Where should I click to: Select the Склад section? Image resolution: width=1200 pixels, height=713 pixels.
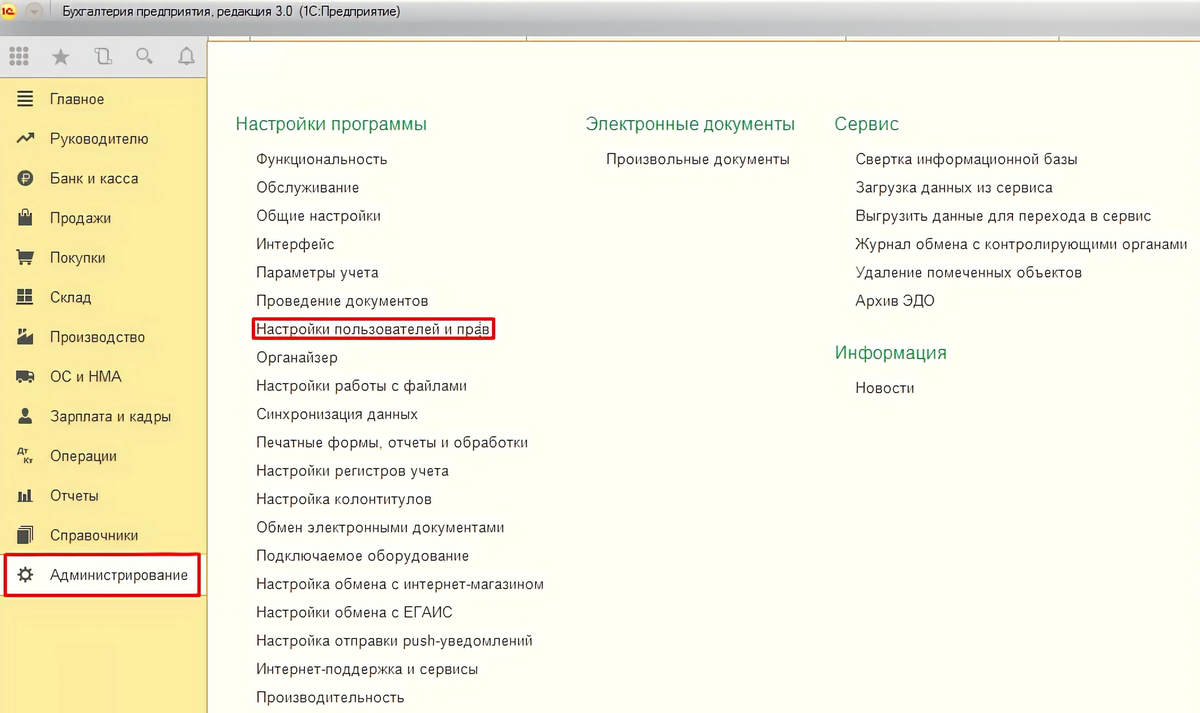click(70, 297)
